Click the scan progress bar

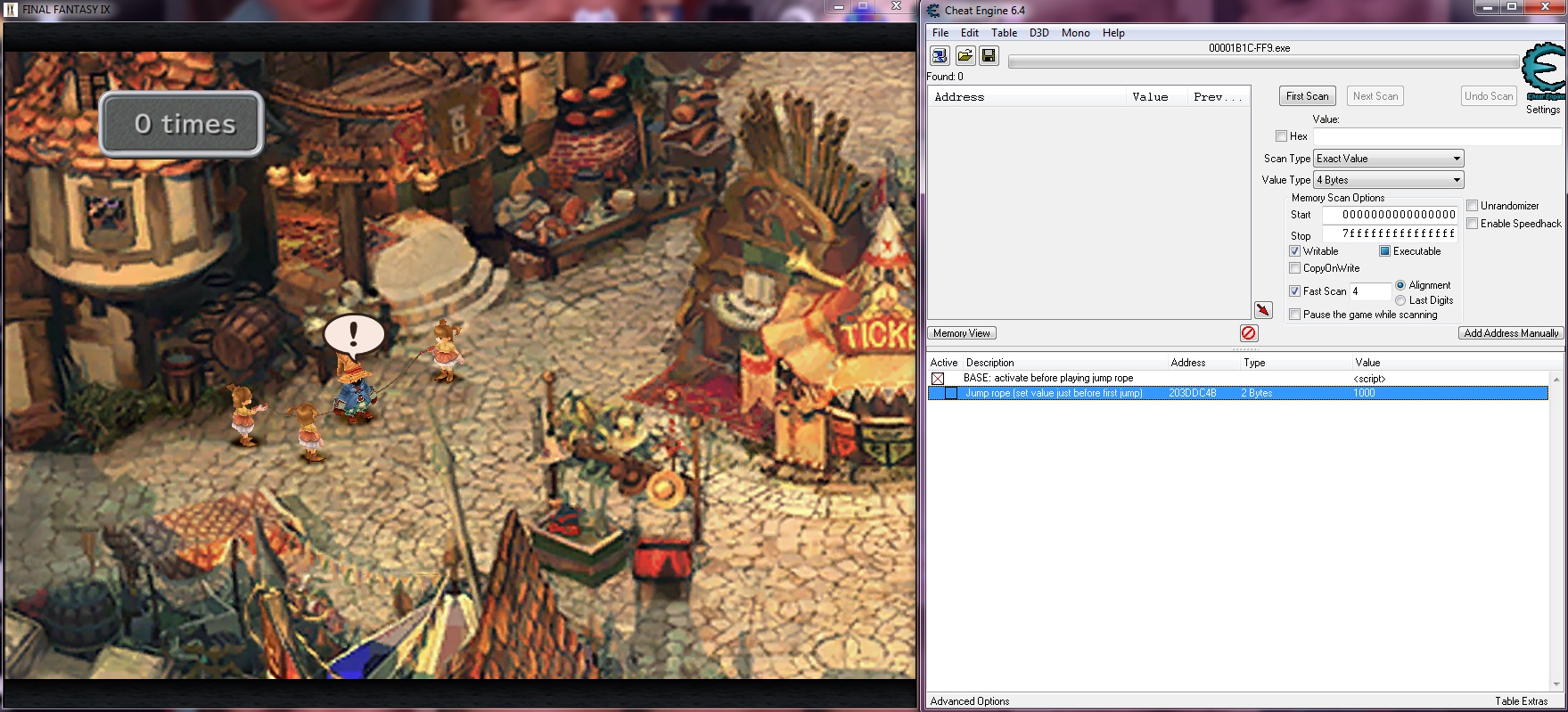1263,62
